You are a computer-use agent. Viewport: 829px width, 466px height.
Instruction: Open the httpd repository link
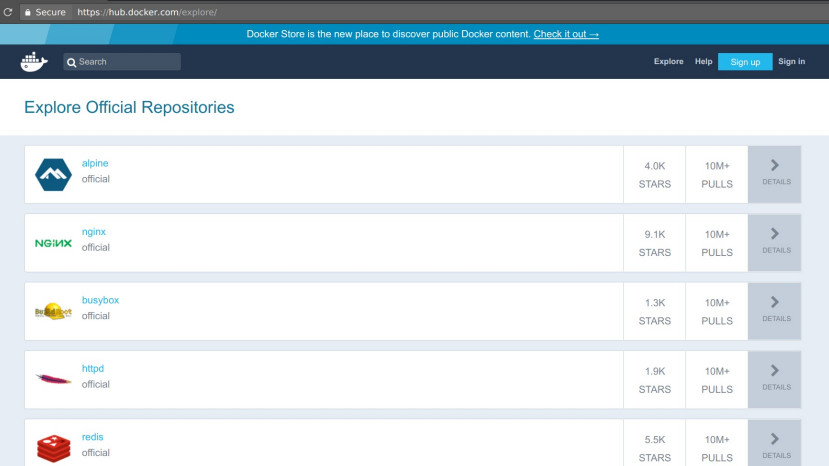[x=93, y=368]
